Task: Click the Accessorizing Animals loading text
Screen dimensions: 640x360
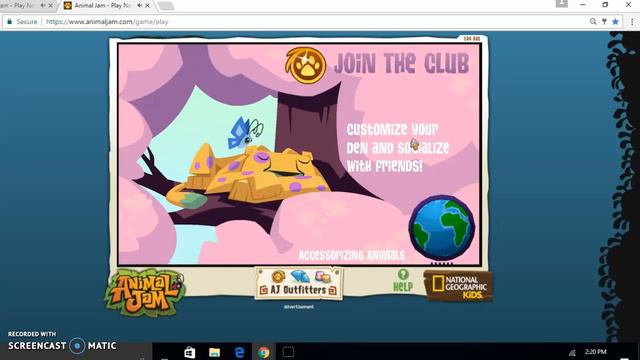Action: [x=351, y=256]
